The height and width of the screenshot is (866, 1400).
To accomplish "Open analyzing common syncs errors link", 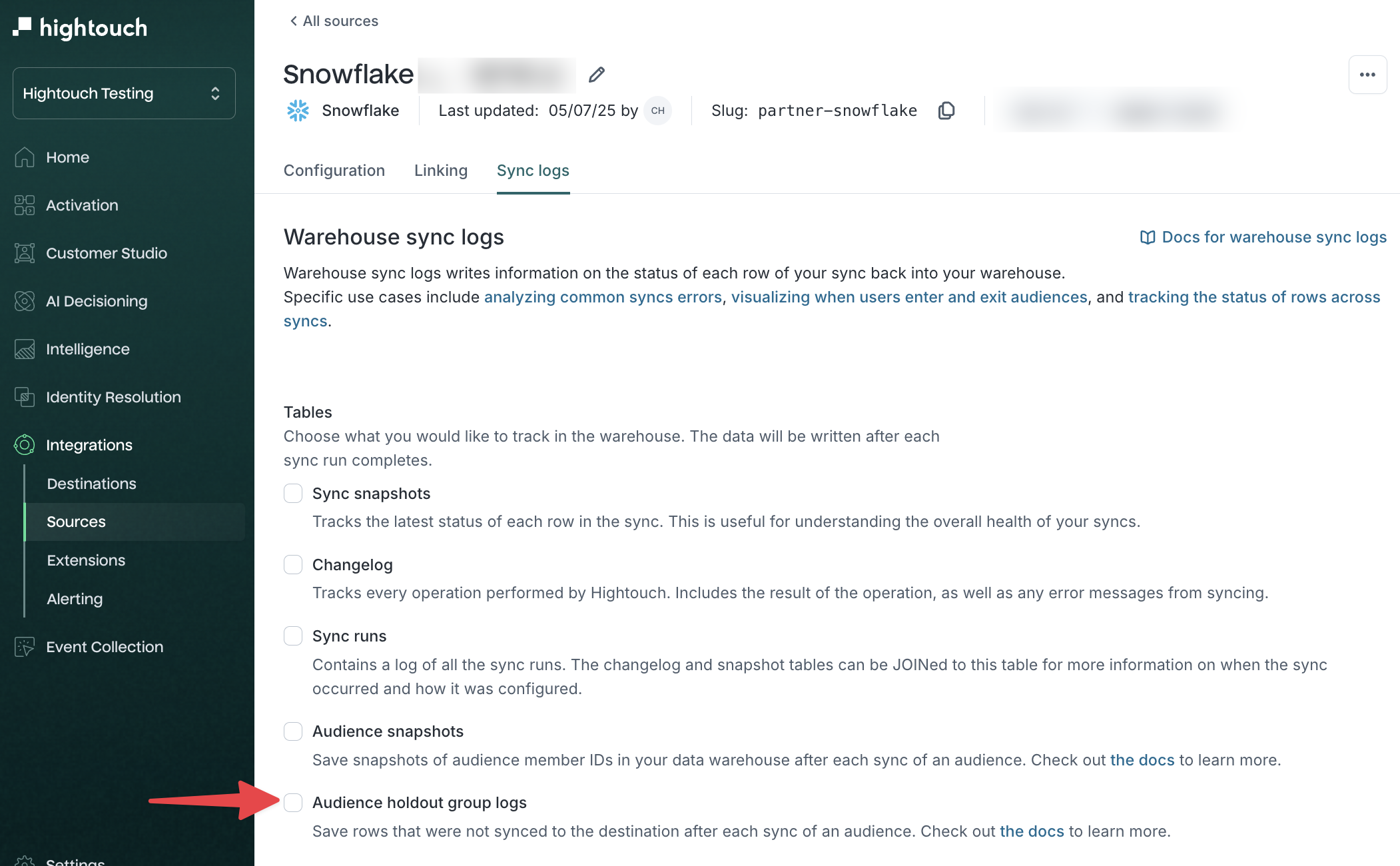I will tap(603, 297).
